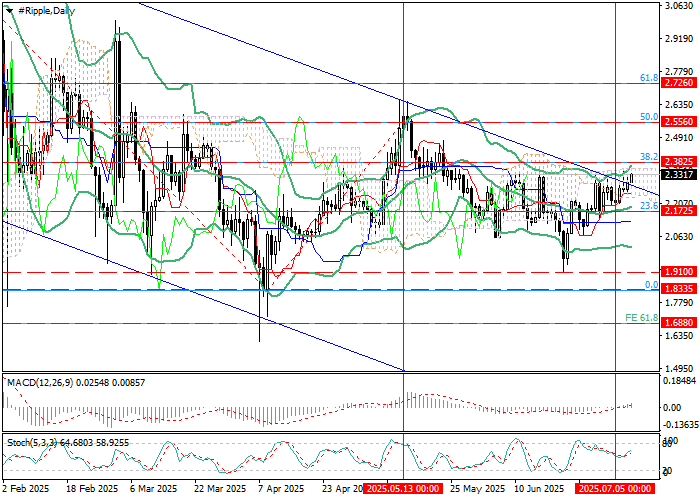Click the Fibonacci 61.8 level label
This screenshot has width=700, height=500.
click(x=649, y=78)
